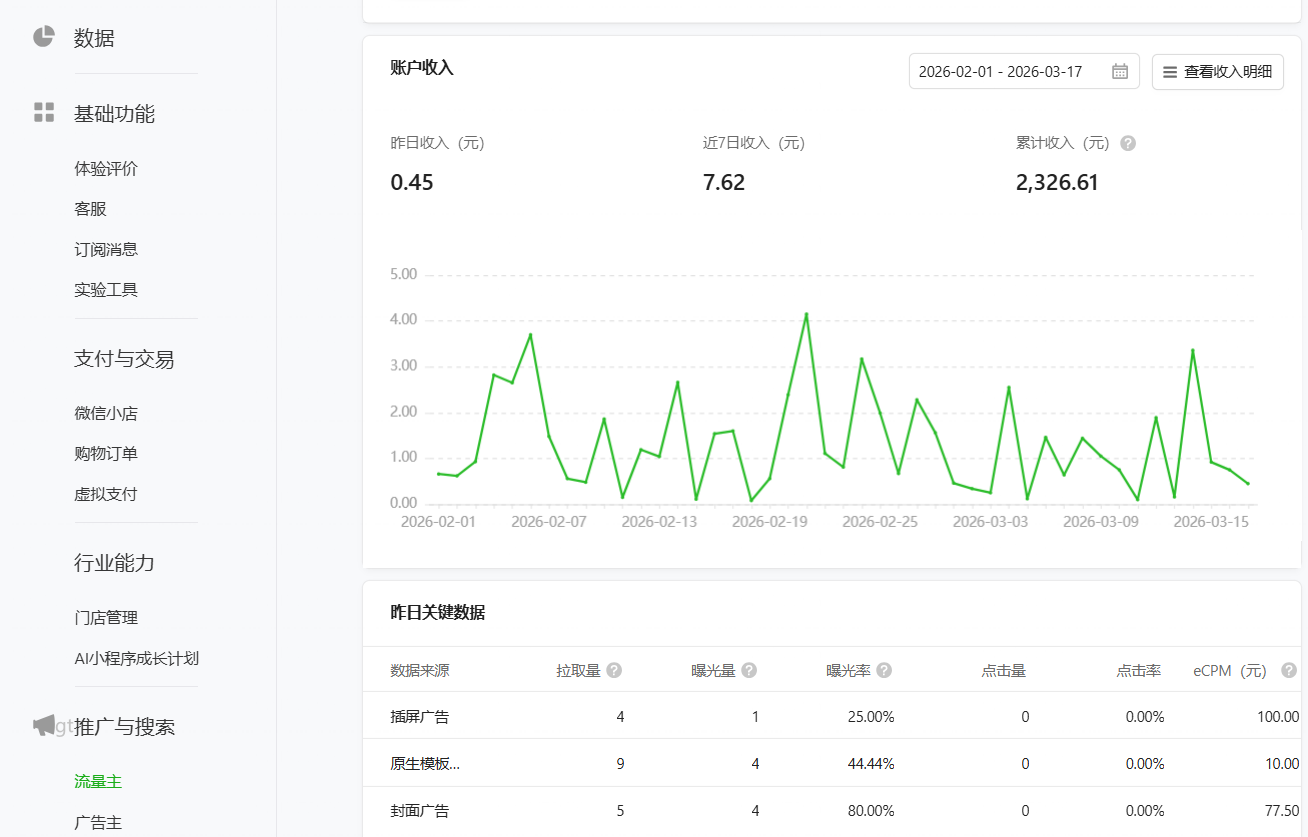Click the 基础功能 grid icon
The width and height of the screenshot is (1308, 837).
(x=43, y=113)
